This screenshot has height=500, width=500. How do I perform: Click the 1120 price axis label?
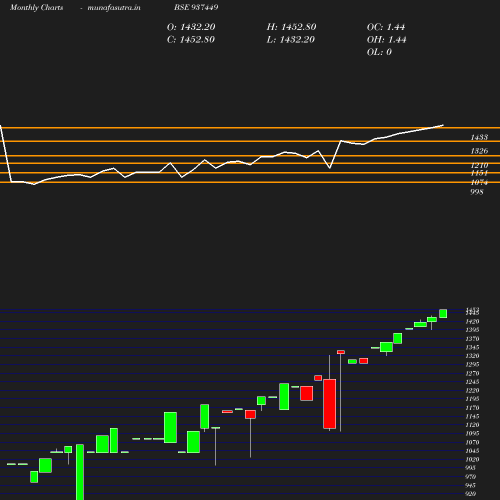(472, 425)
